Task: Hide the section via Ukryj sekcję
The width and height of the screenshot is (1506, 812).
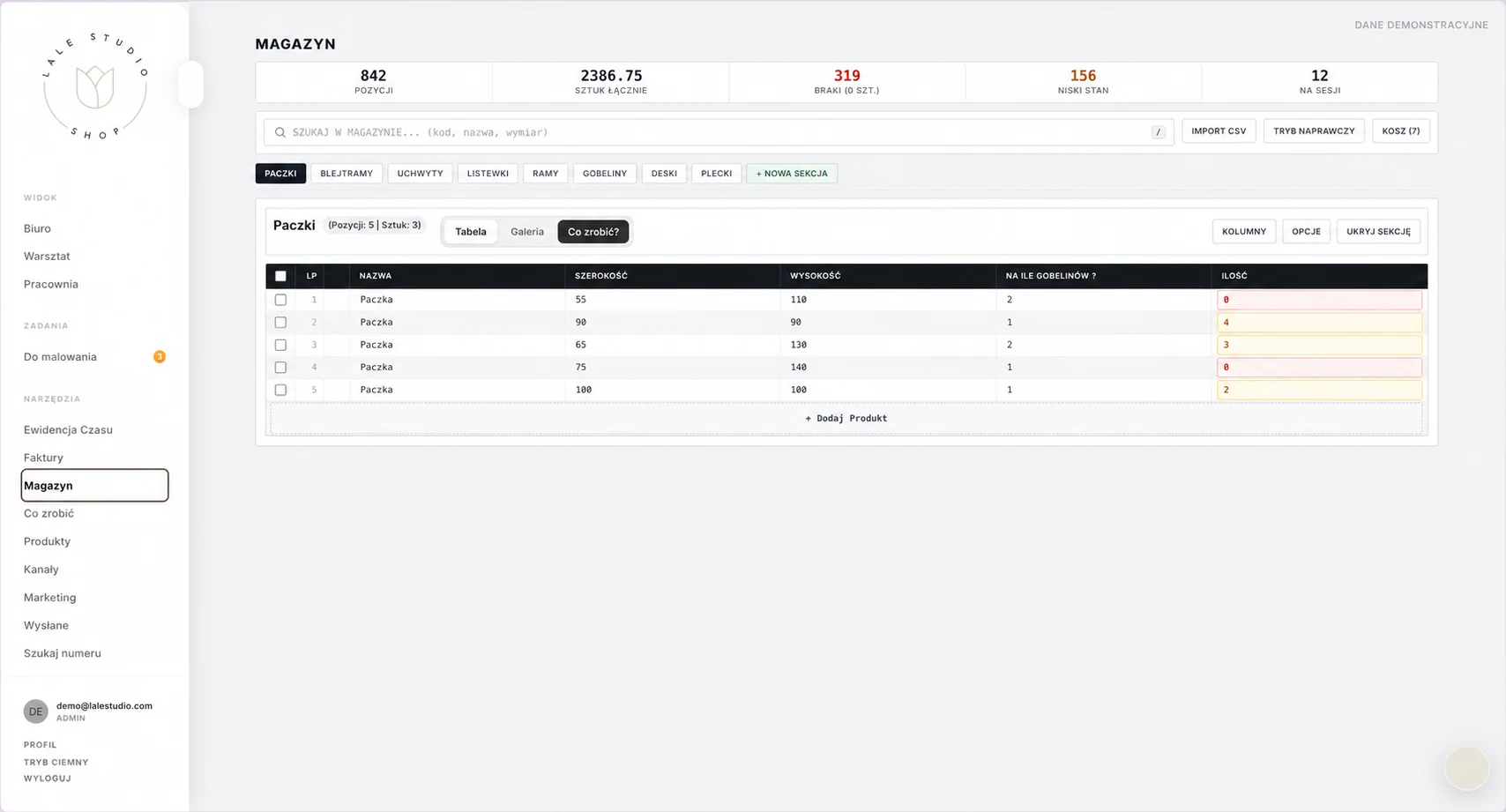Action: [1378, 232]
